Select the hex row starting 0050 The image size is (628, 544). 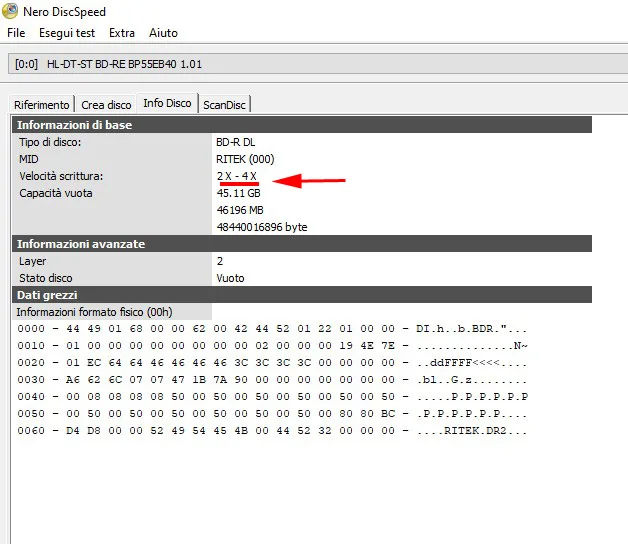point(272,414)
